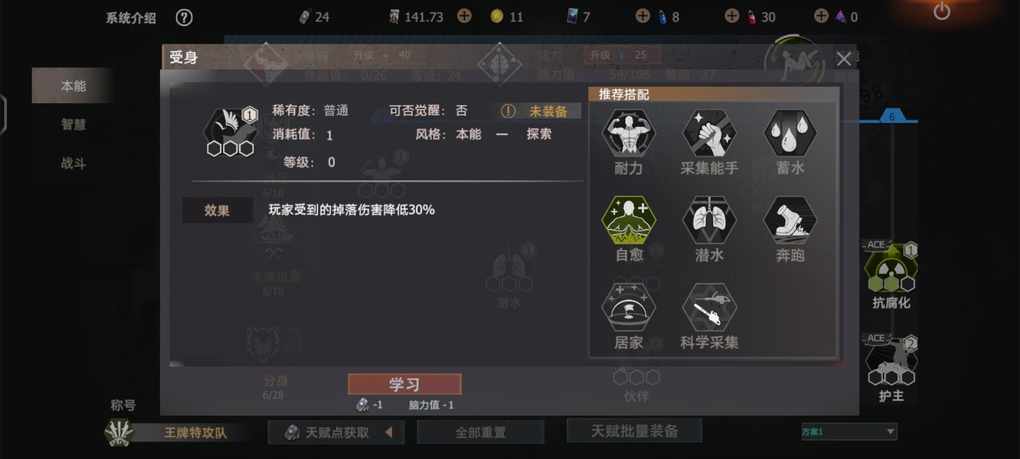1020x459 pixels.
Task: Select the 奔跑 running boot icon
Action: tap(790, 220)
